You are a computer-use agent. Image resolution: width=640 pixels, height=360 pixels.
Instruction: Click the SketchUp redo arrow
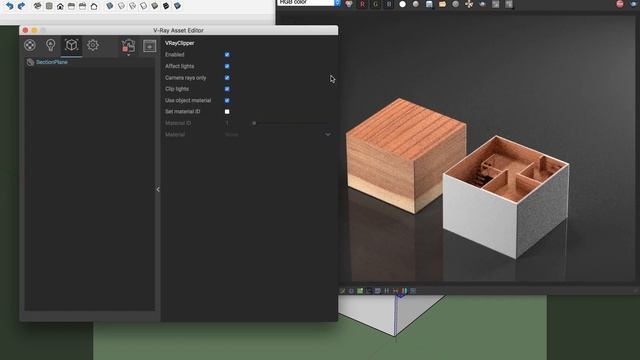pyautogui.click(x=21, y=6)
